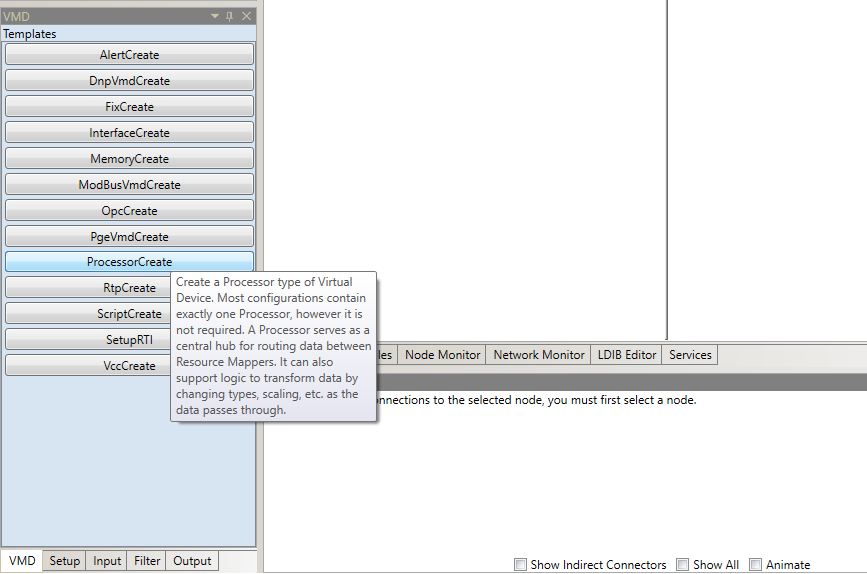Click the ScriptCreate template button
The image size is (867, 574).
88,314
